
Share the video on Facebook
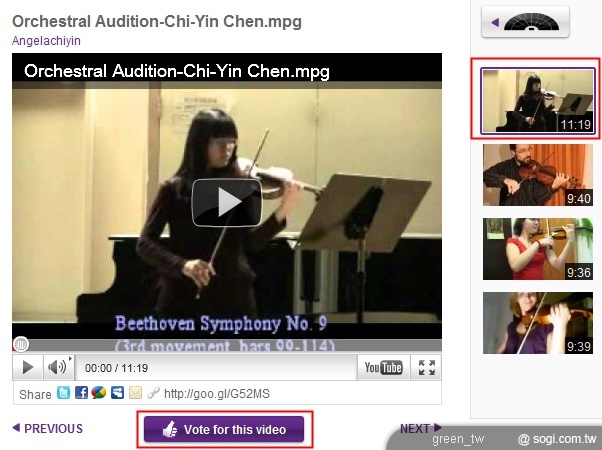[x=81, y=393]
